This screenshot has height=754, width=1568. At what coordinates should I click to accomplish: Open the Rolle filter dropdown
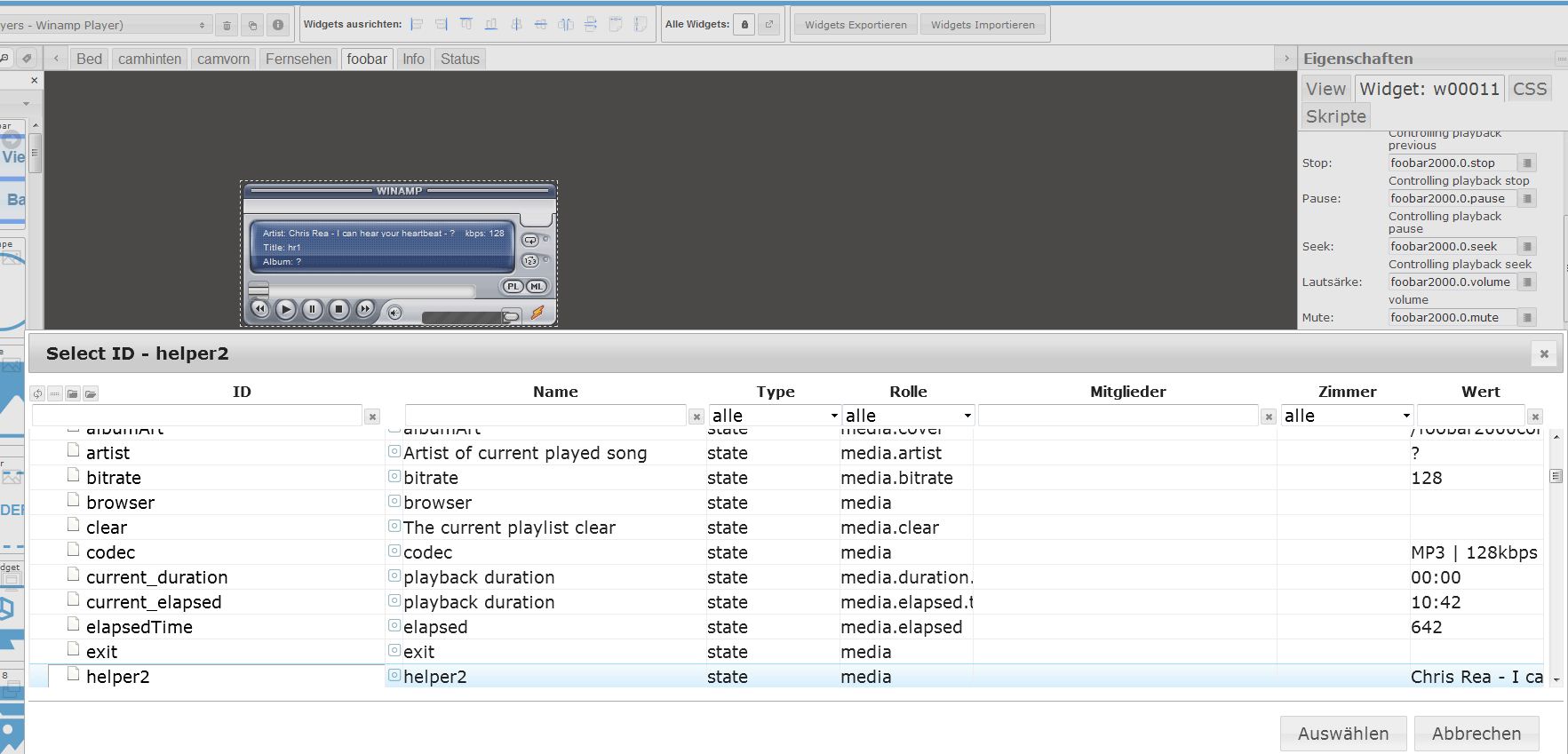tap(907, 416)
